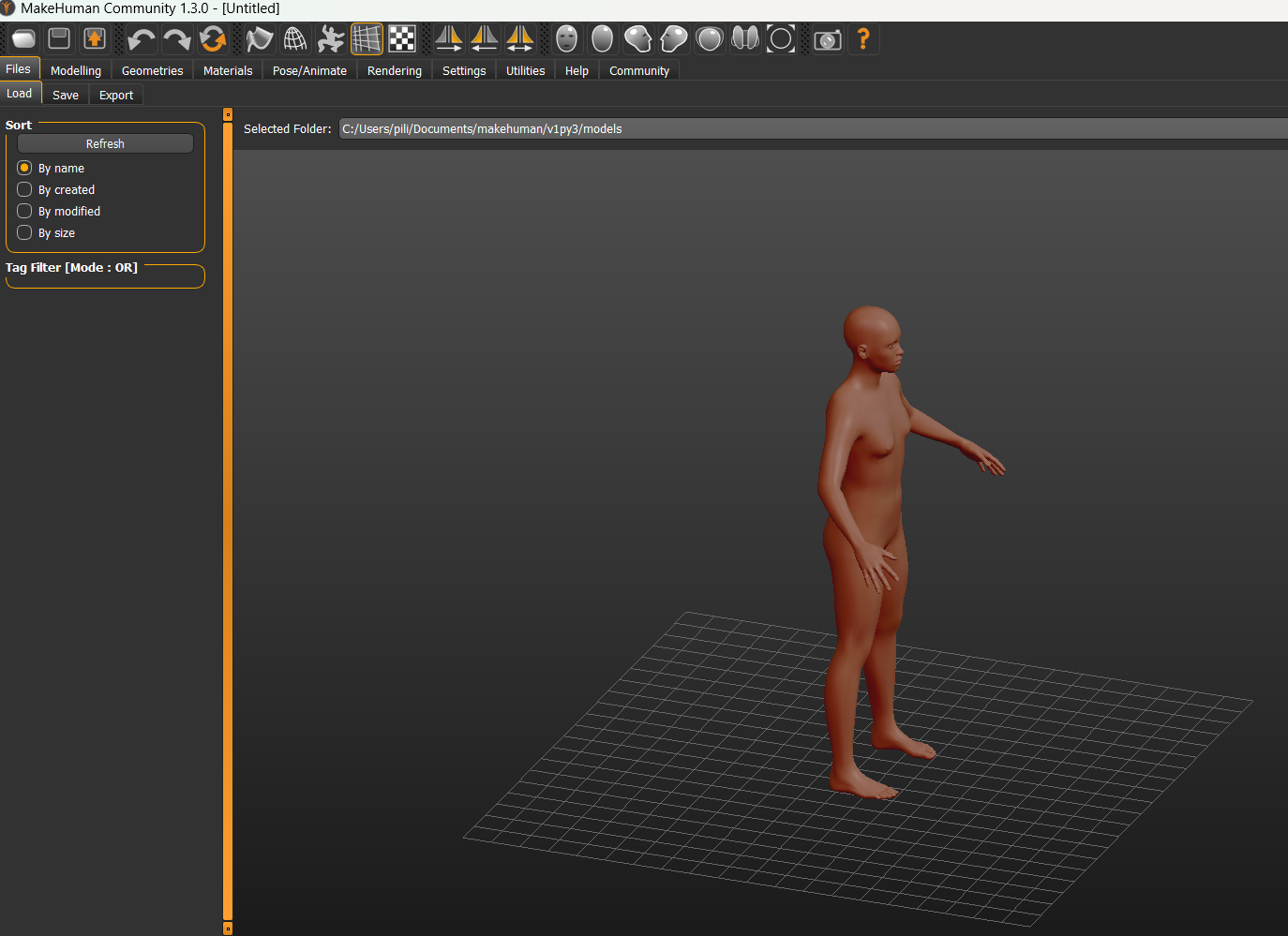1288x936 pixels.
Task: Open the Modelling tab
Action: pos(76,71)
